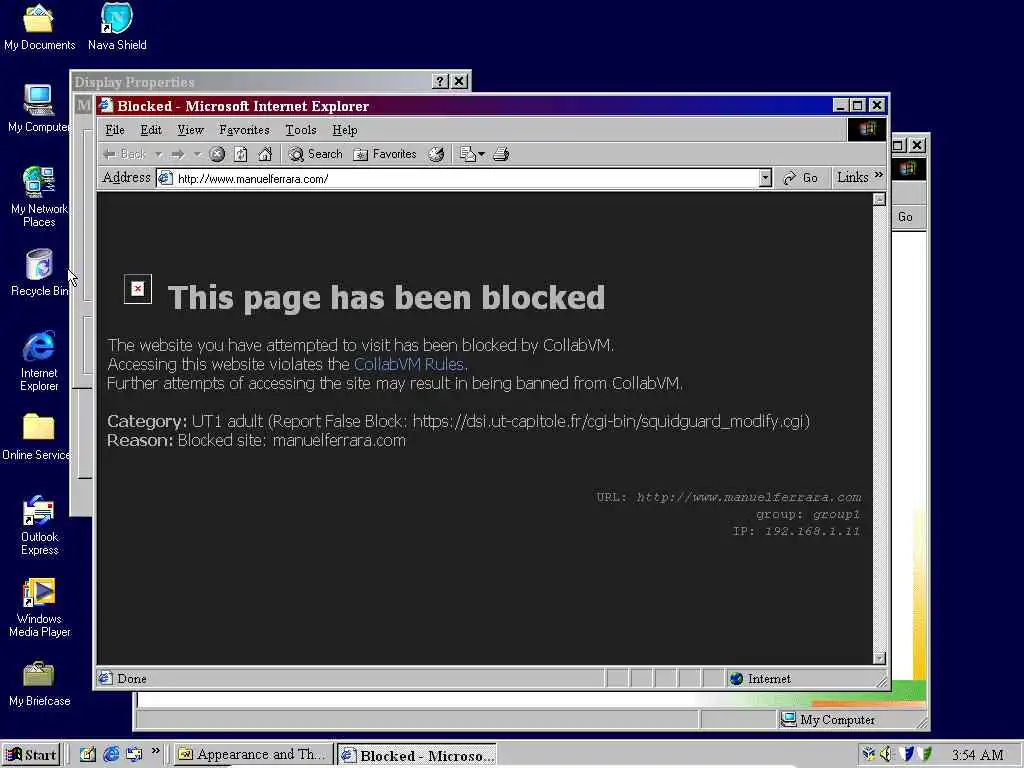Click the Print icon in IE toolbar
The width and height of the screenshot is (1024, 768).
click(501, 154)
